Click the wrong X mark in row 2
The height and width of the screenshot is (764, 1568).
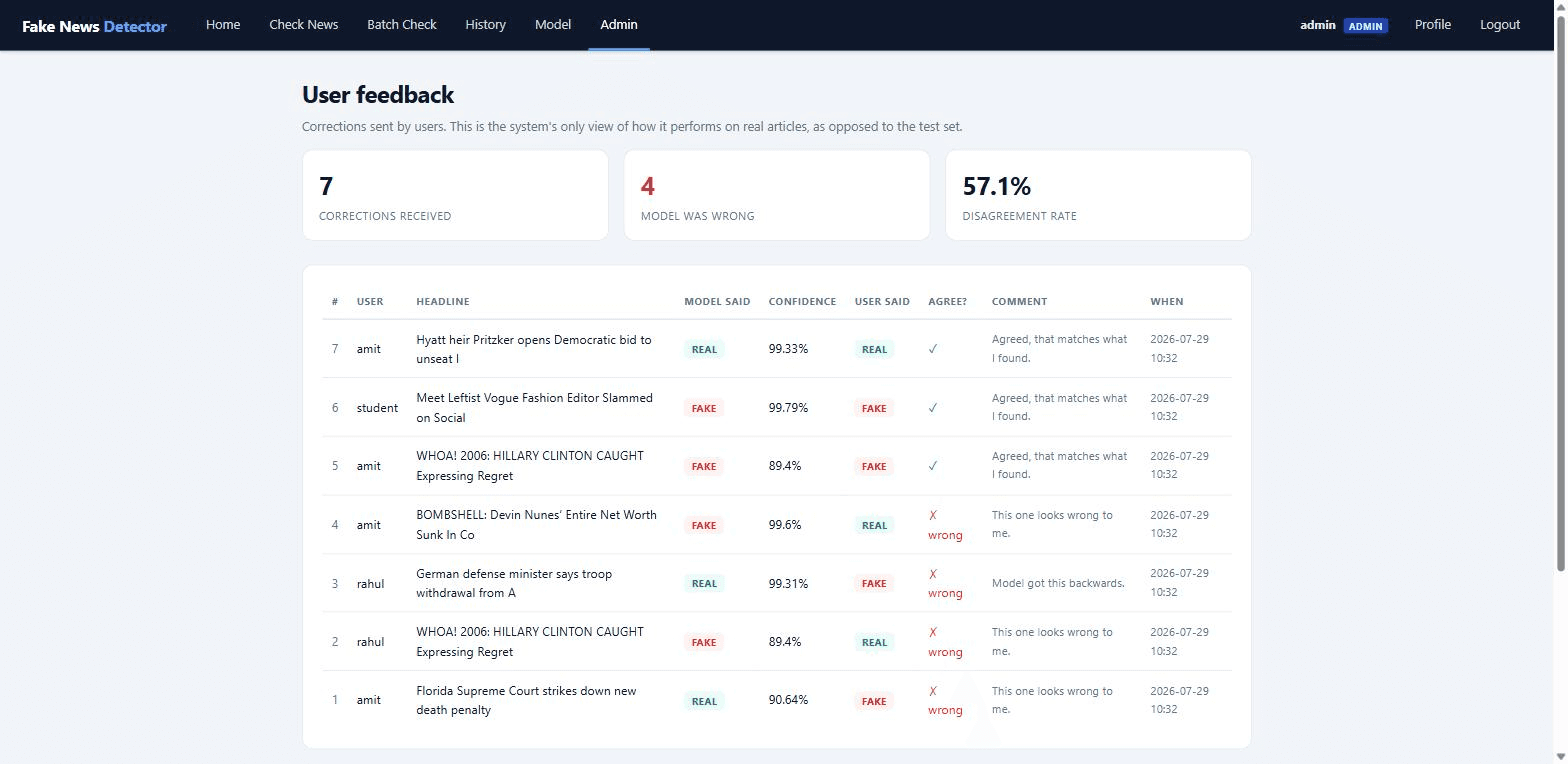click(945, 642)
